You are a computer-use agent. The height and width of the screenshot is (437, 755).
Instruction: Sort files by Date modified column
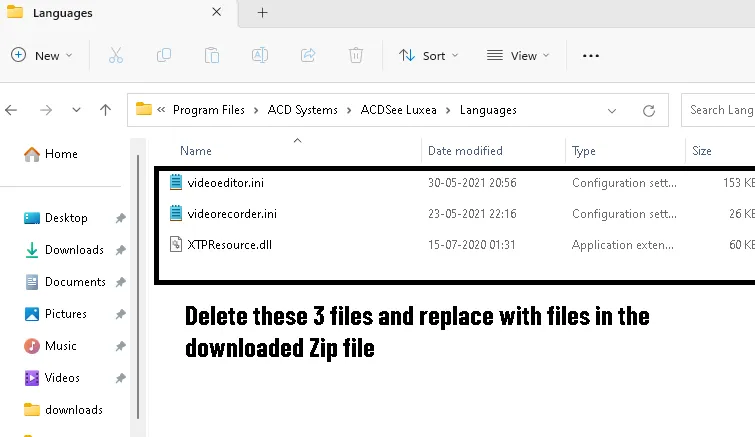[465, 151]
